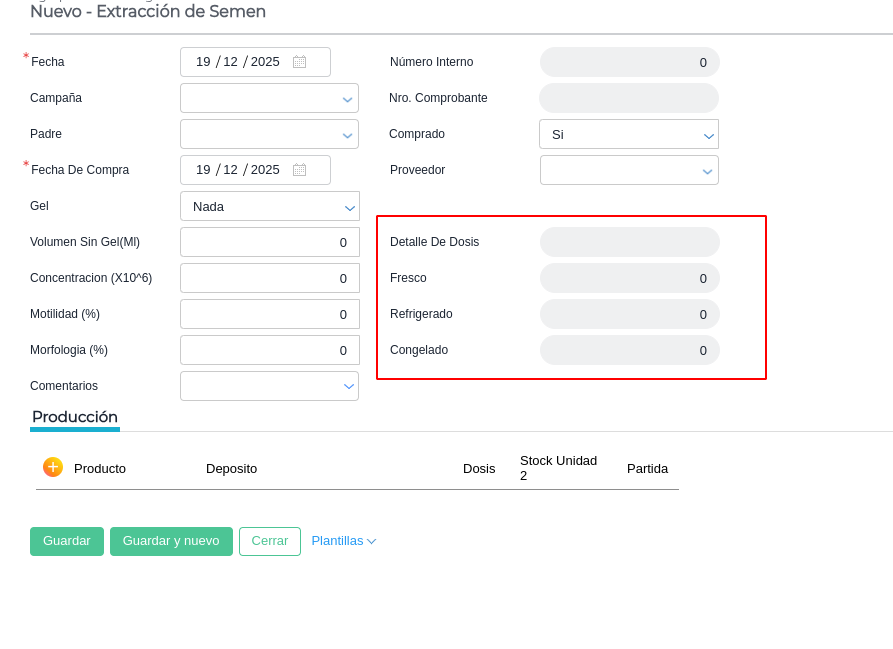Open the Plantillas menu link
This screenshot has height=649, width=893.
tap(343, 541)
